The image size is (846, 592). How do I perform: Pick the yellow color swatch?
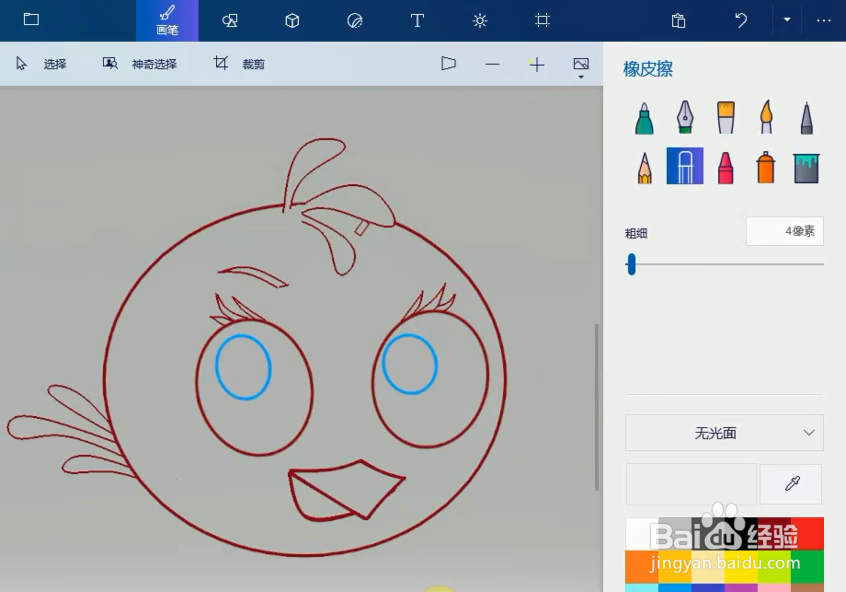click(741, 567)
